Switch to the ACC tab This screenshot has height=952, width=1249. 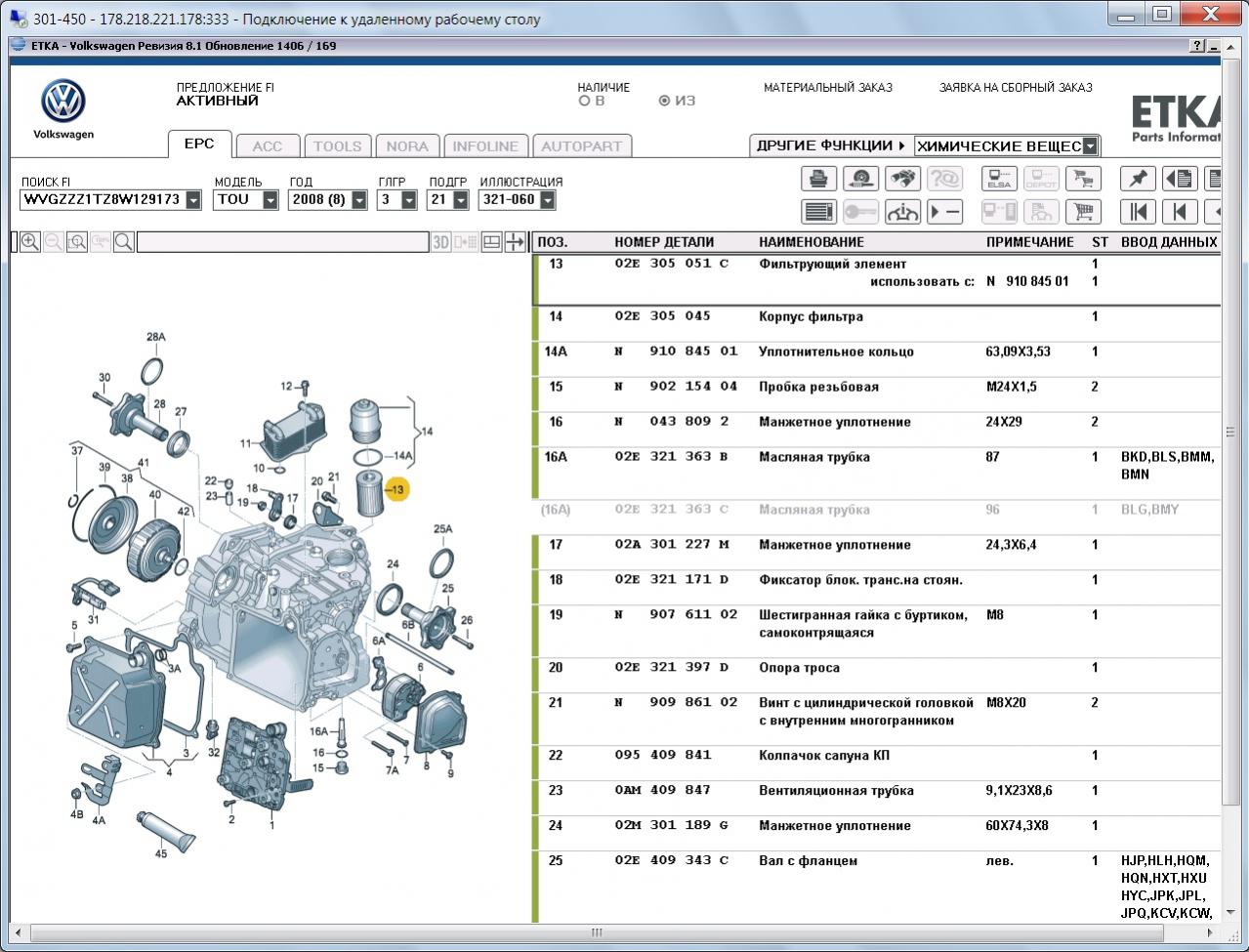tap(268, 145)
